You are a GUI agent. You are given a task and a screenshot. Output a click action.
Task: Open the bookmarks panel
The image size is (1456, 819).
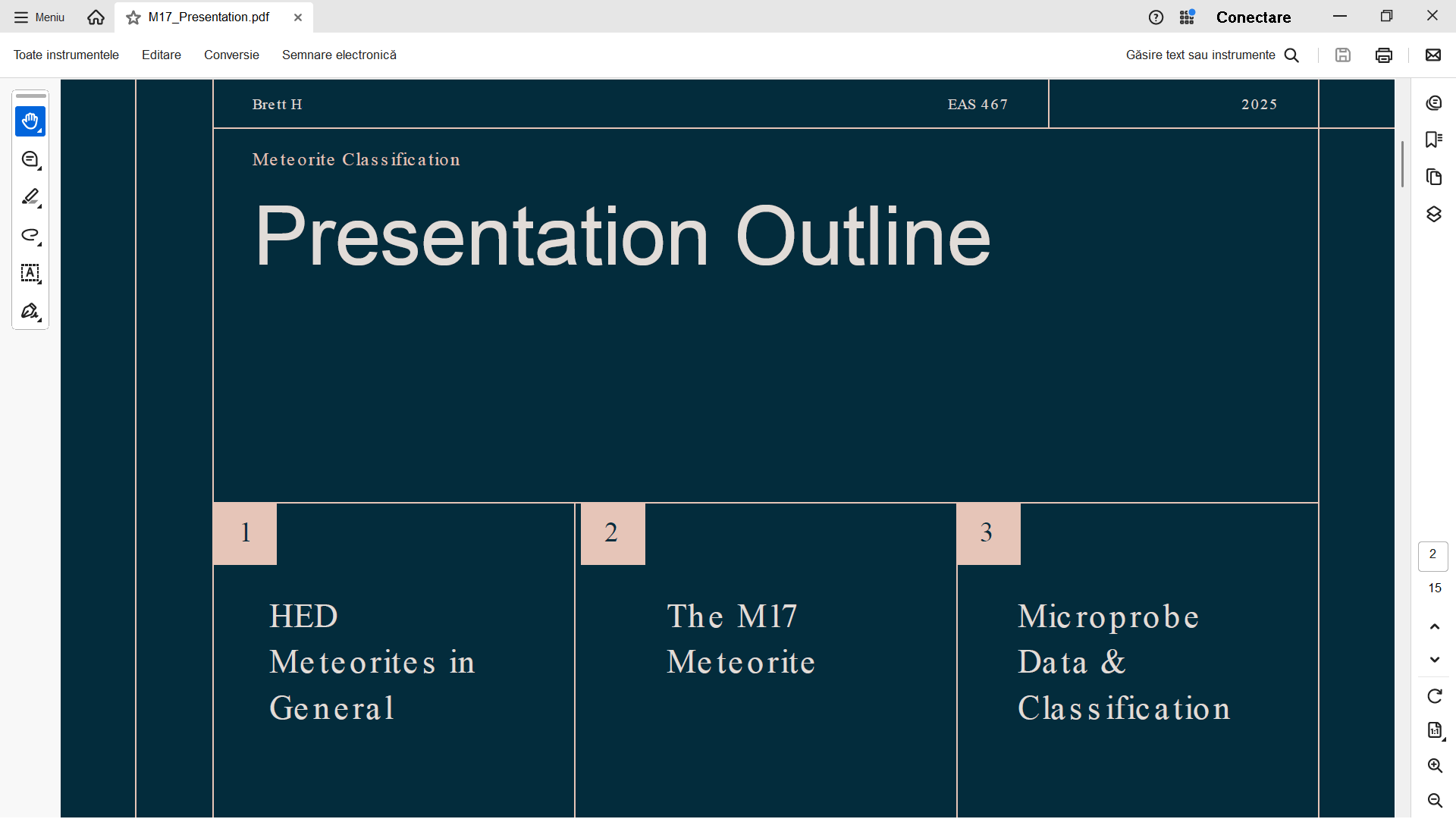1433,140
